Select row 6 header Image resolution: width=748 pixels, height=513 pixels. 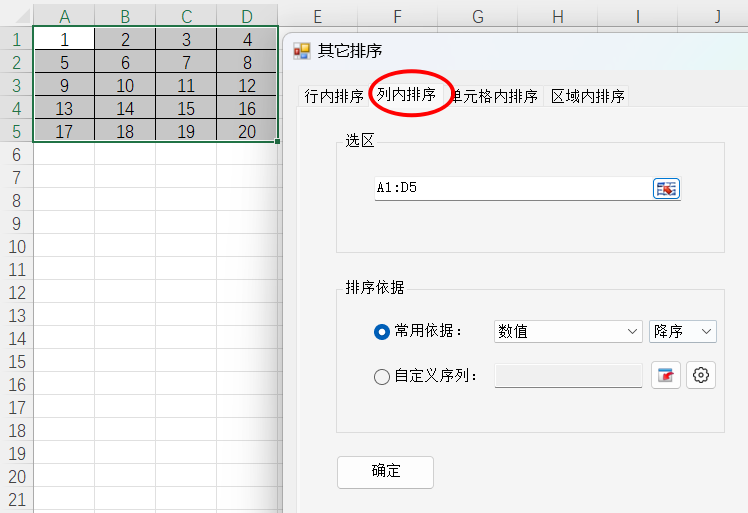tap(17, 154)
